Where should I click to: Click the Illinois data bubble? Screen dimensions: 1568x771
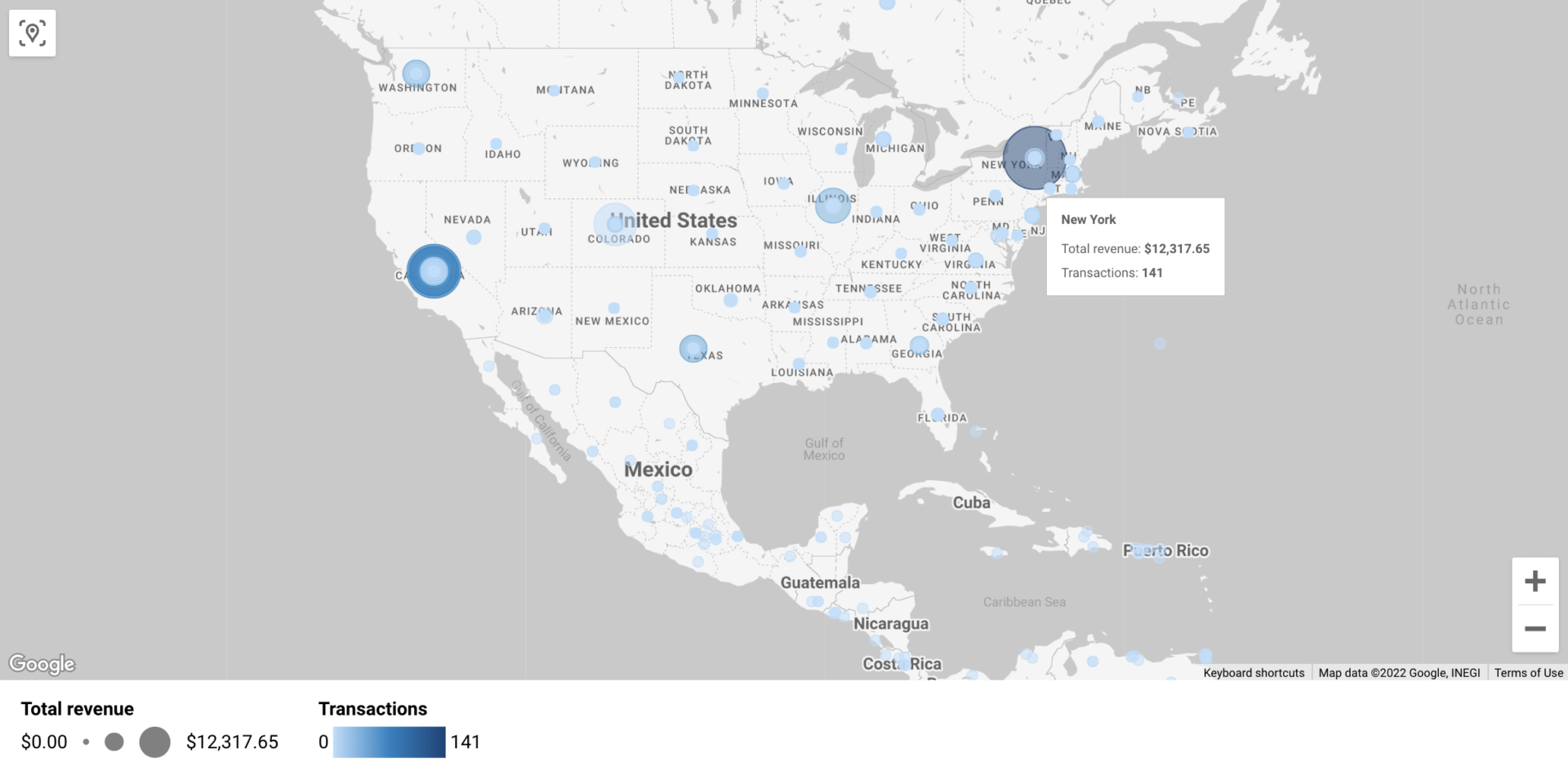[x=832, y=205]
